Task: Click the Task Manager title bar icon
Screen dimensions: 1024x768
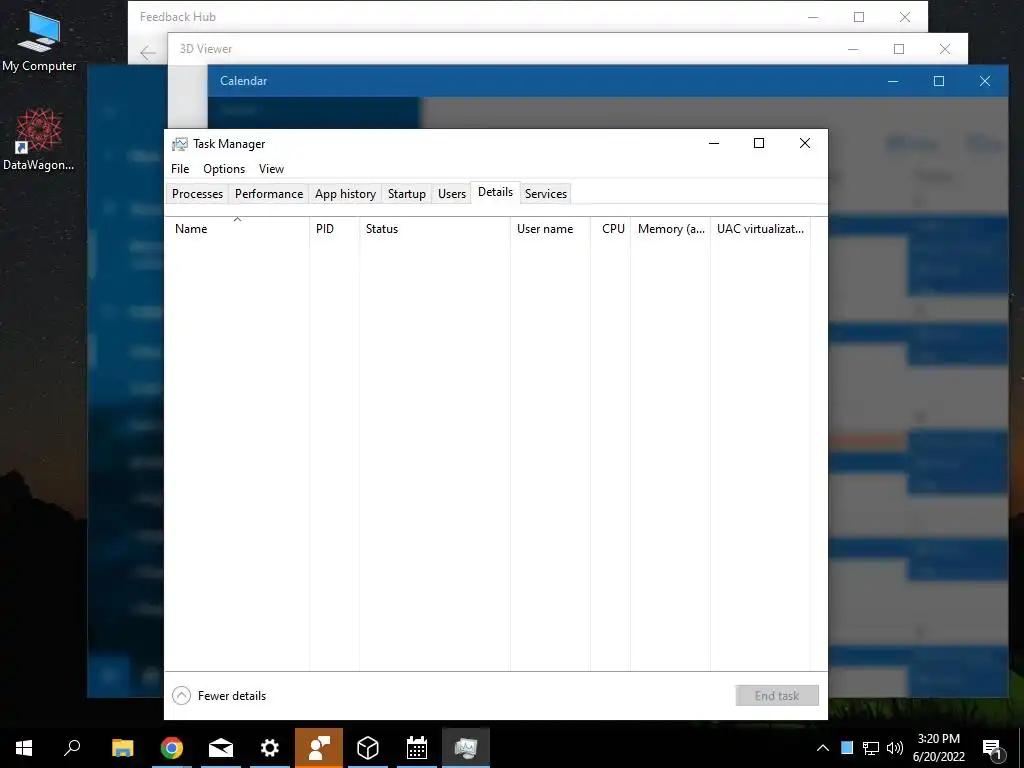Action: pyautogui.click(x=180, y=144)
